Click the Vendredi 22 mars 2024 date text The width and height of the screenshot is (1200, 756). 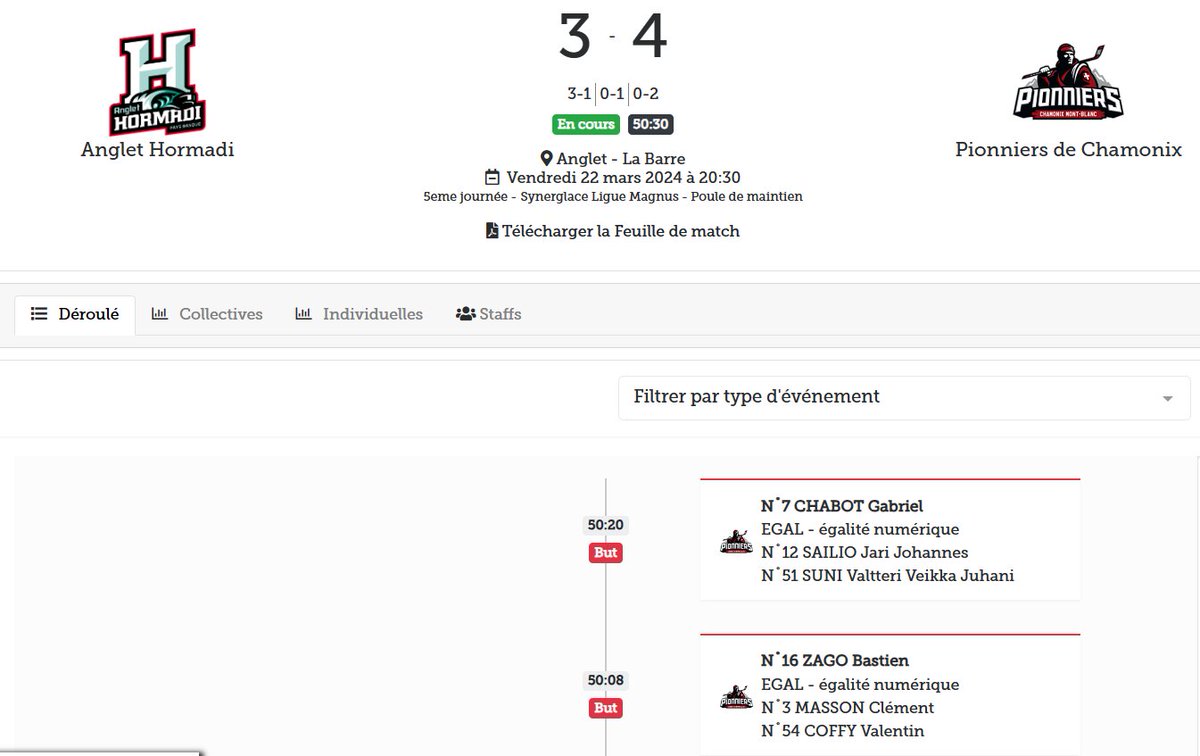[x=622, y=177]
